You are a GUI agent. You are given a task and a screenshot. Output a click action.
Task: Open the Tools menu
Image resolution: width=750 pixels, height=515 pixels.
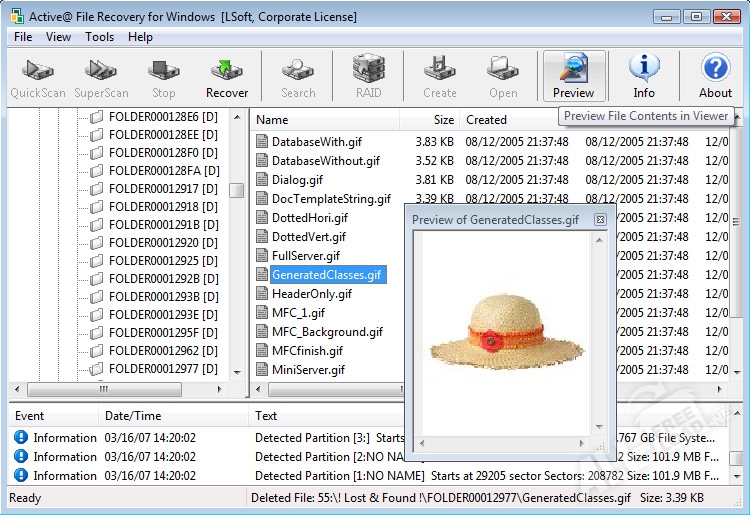click(x=99, y=37)
